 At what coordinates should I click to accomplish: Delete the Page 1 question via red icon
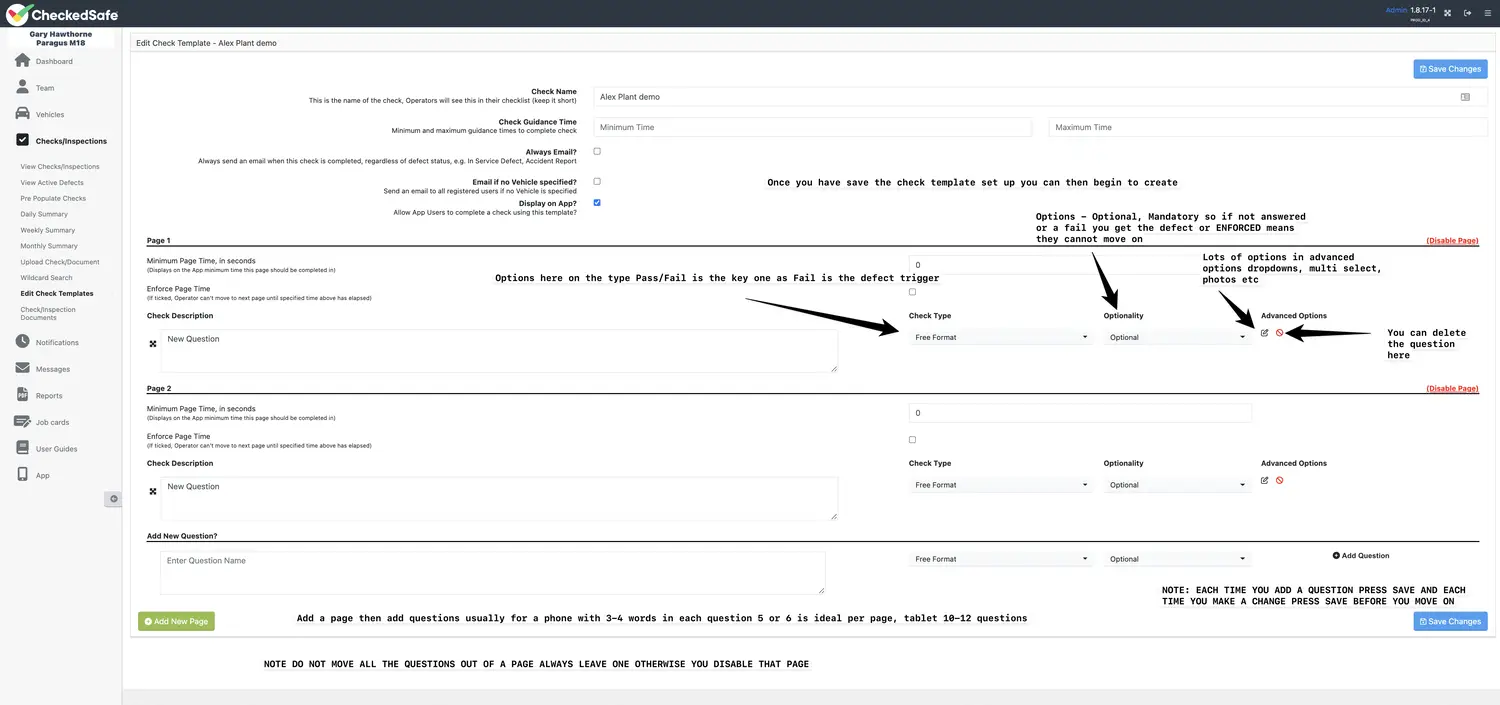coord(1279,333)
